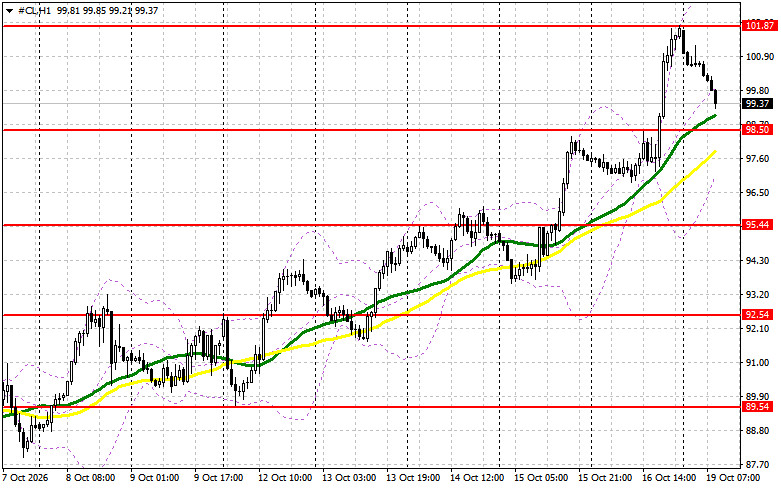Click the 96.50 price scale value
Screen dimensions: 781x489
click(x=758, y=193)
